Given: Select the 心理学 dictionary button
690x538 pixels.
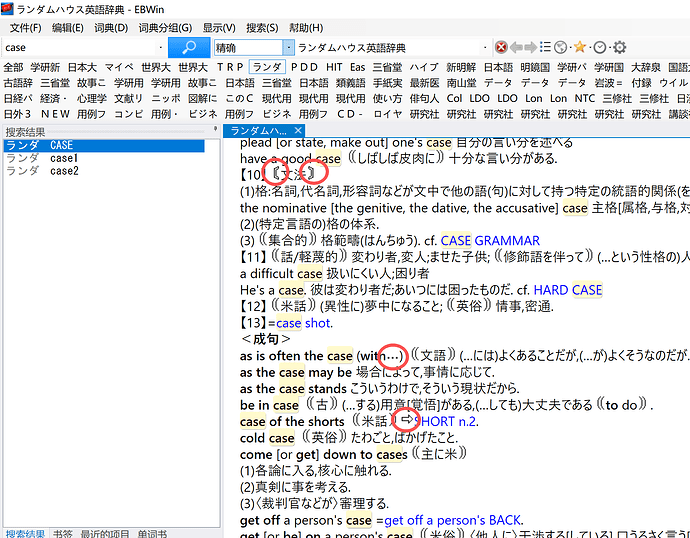Looking at the screenshot, I should point(92,99).
